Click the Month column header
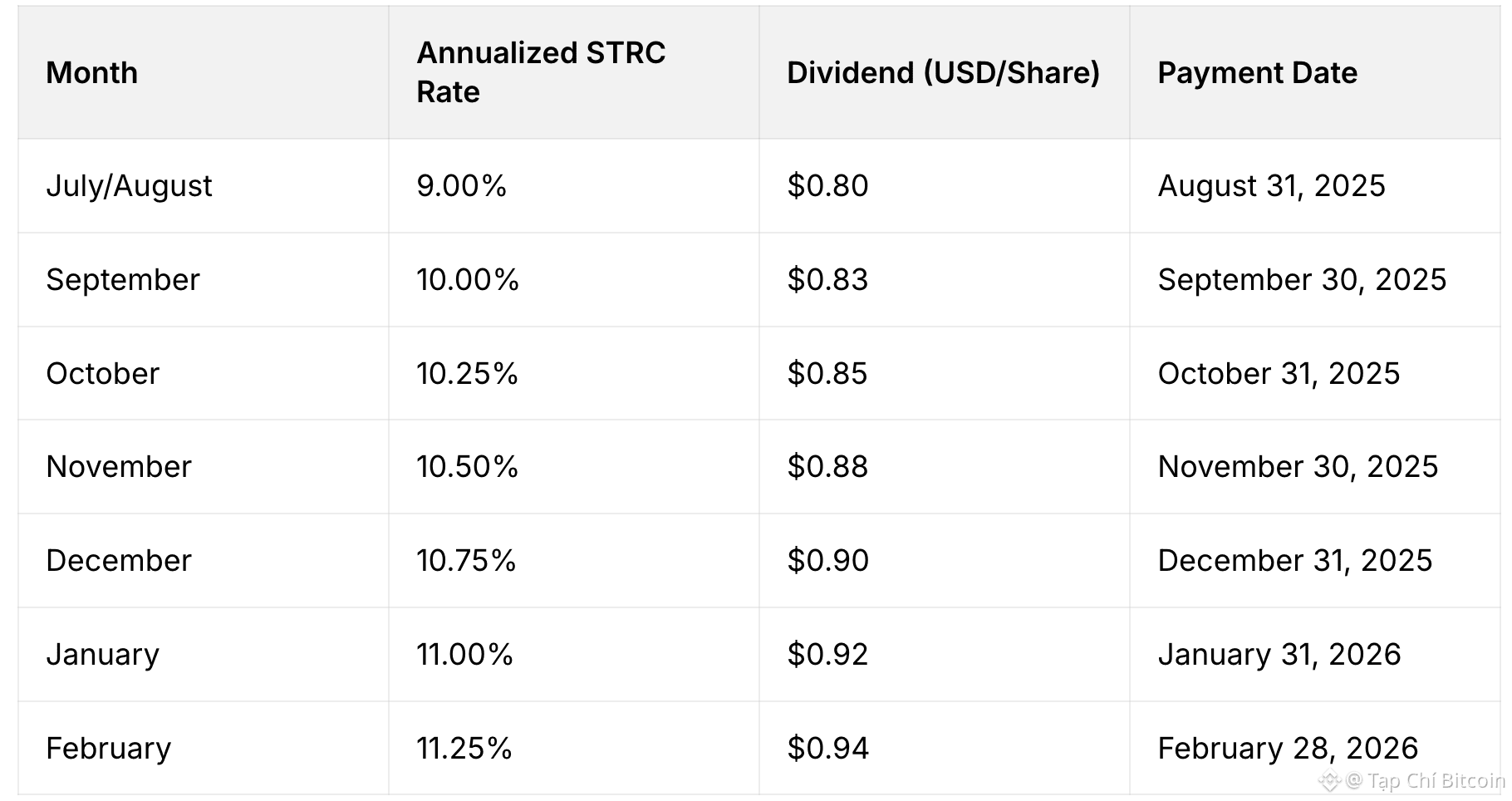Screen dimensions: 1512x801 (x=92, y=73)
